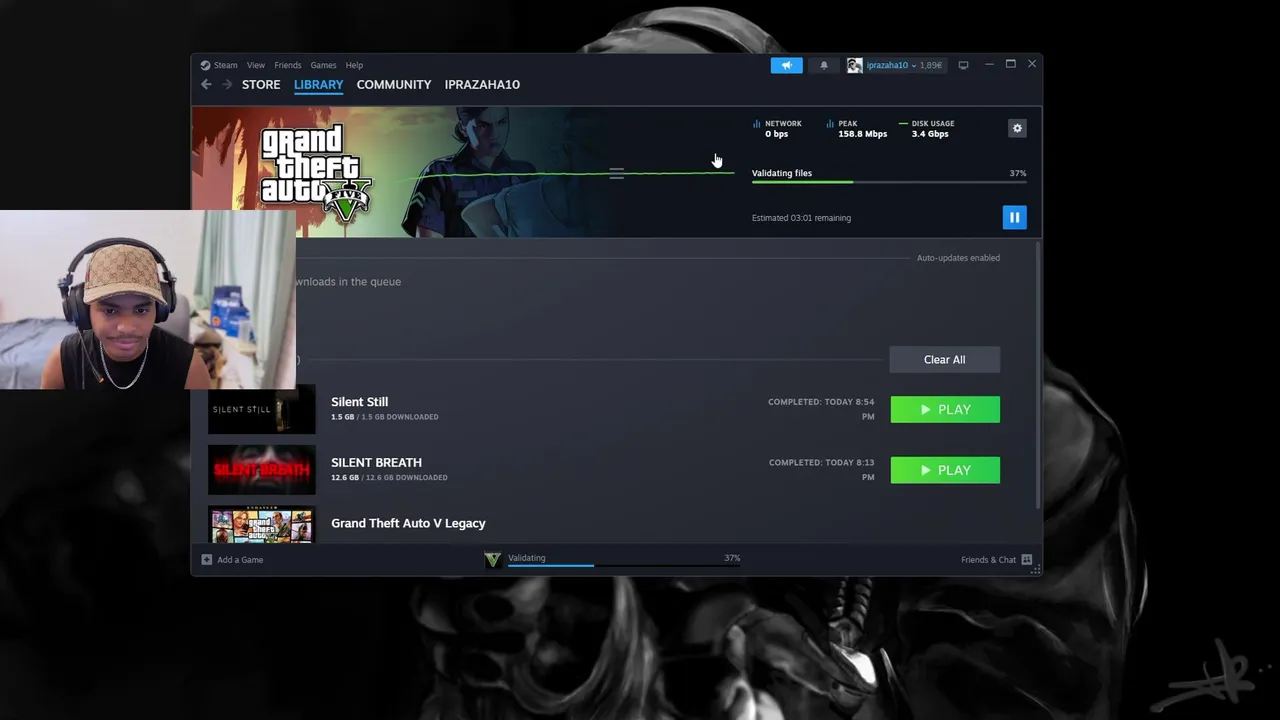
Task: Click Estimated 03:01 remaining text
Action: click(801, 218)
